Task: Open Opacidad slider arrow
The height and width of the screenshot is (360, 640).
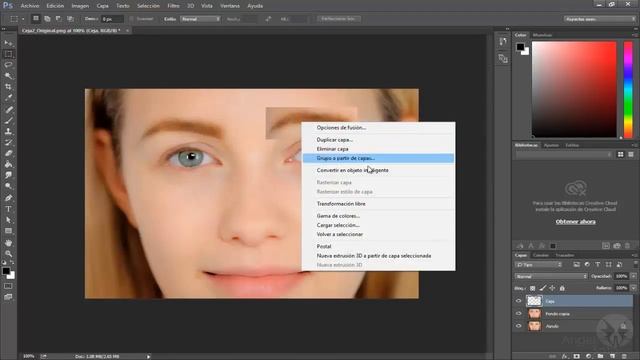Action: point(633,276)
